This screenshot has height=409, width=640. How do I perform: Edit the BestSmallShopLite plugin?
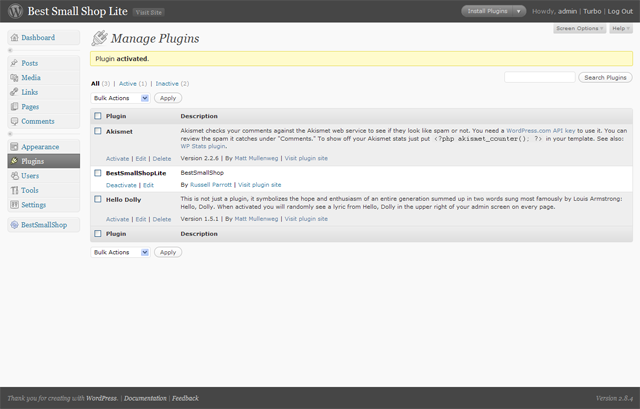coord(149,185)
